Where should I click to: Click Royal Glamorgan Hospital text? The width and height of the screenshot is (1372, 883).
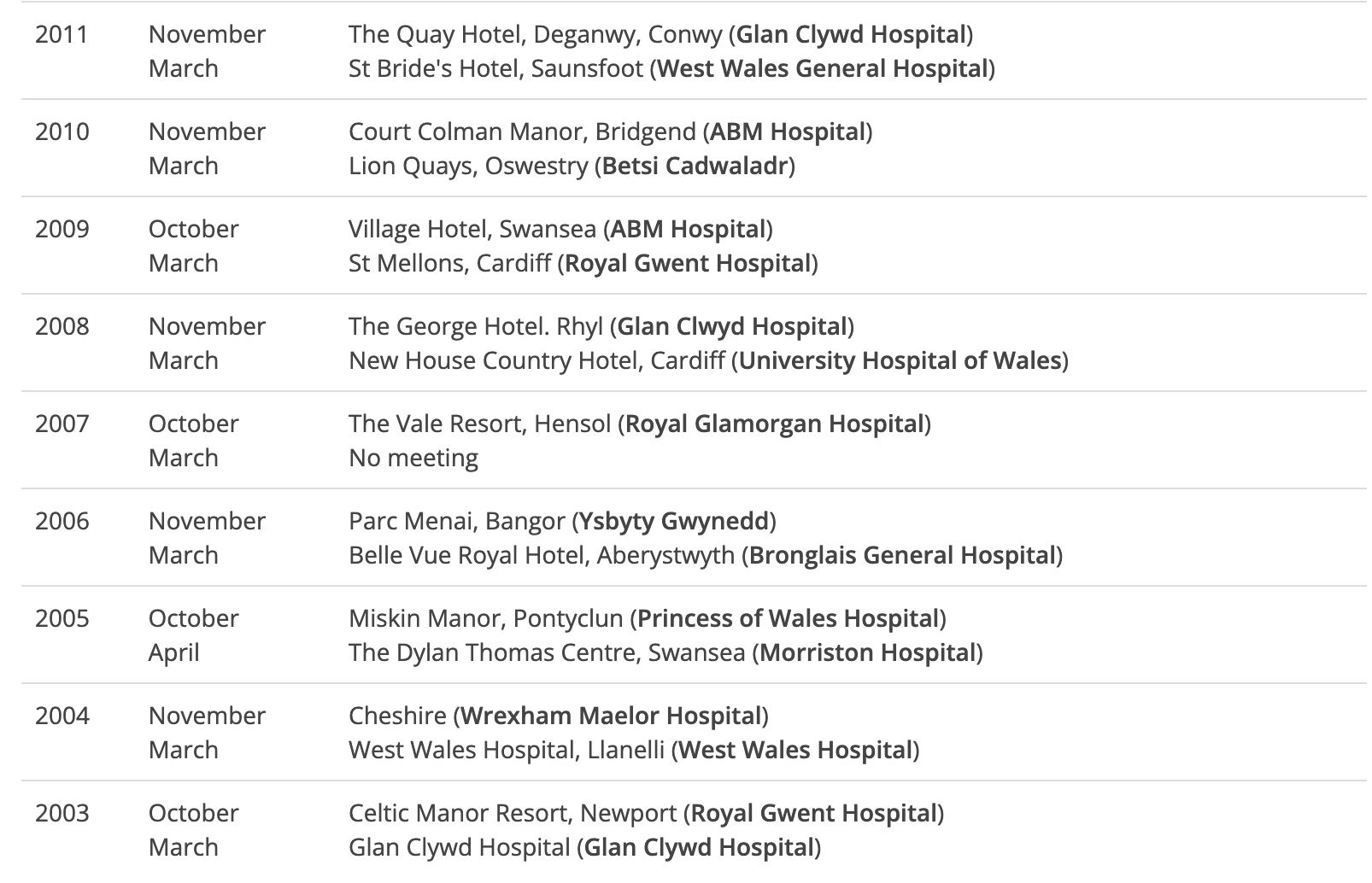coord(775,424)
